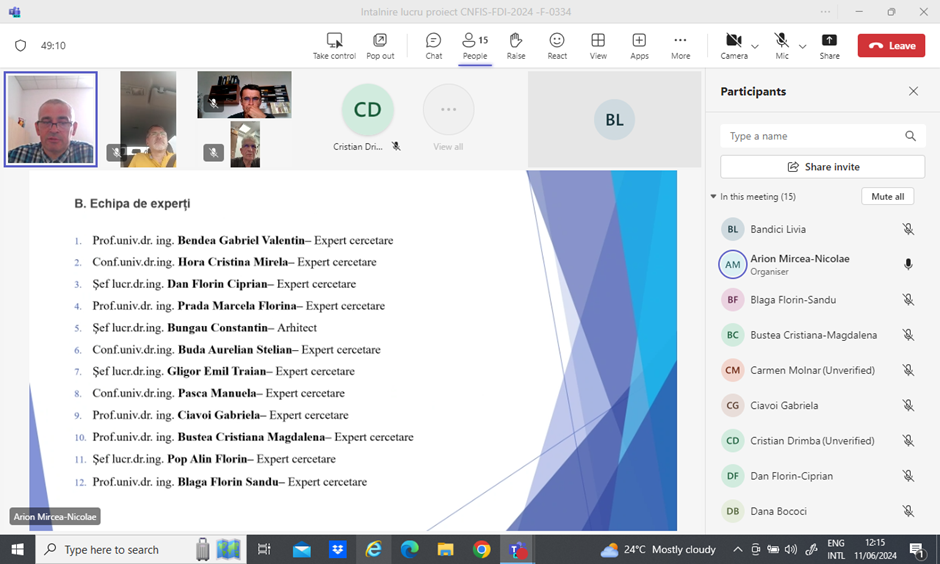Open Mic device options dropdown arrow
The image size is (940, 564).
click(x=802, y=46)
